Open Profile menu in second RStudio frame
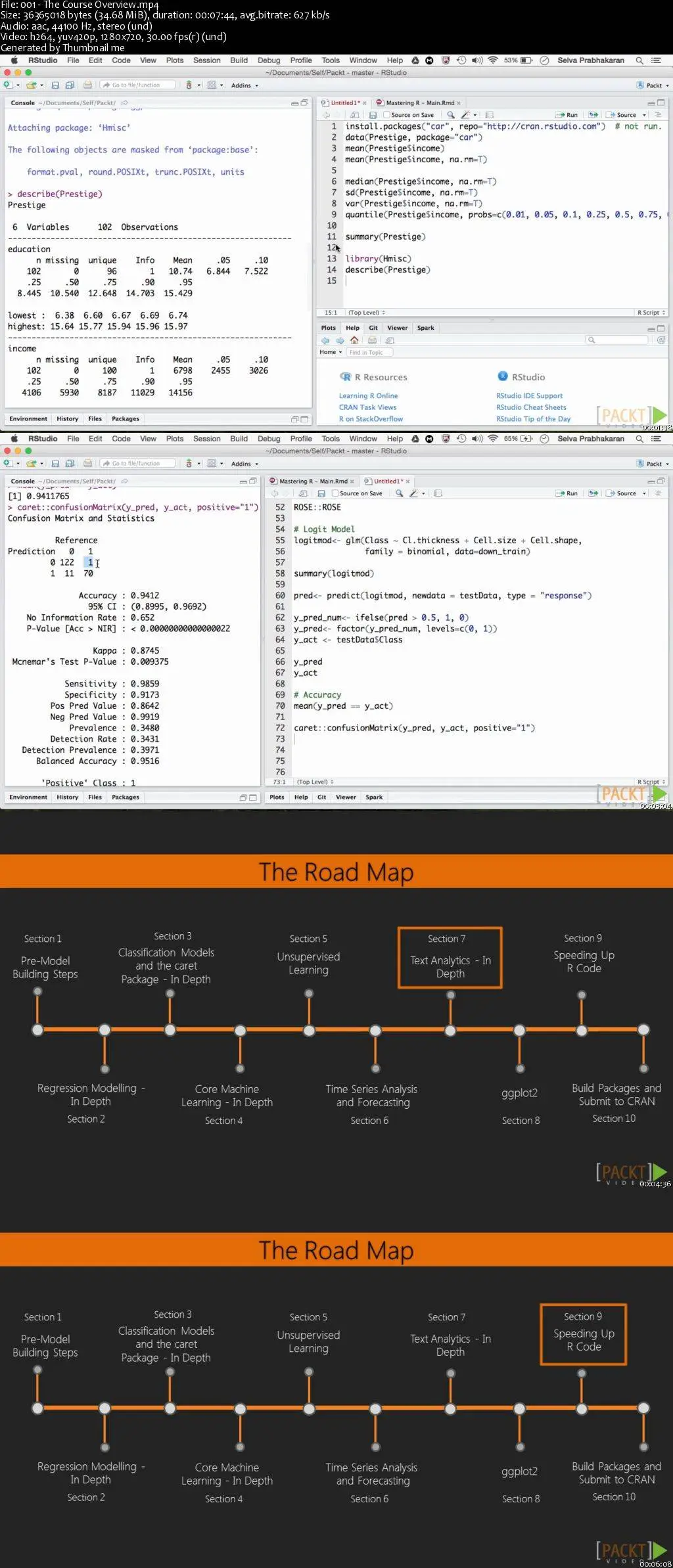673x1568 pixels. 301,439
